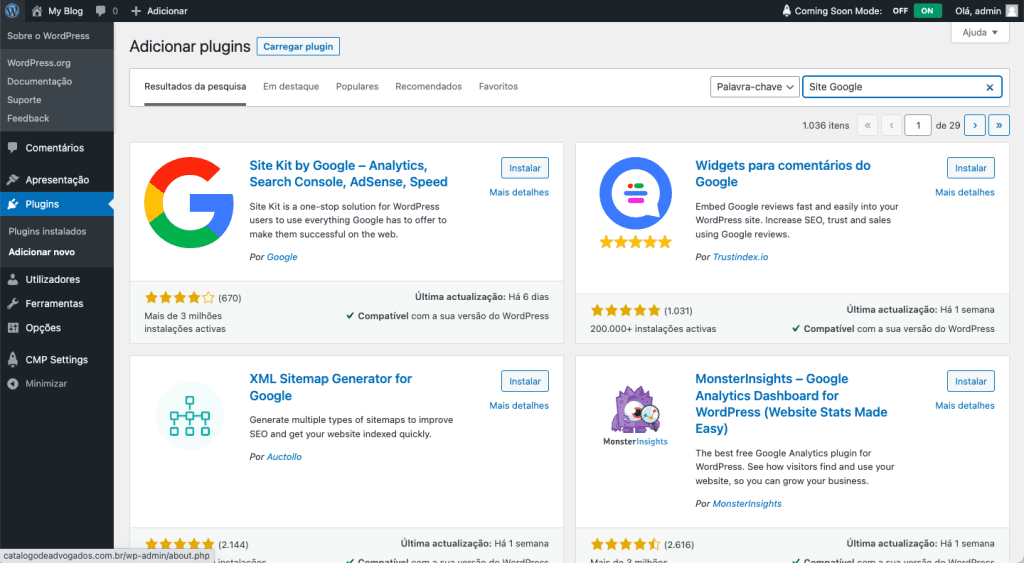Image resolution: width=1024 pixels, height=563 pixels.
Task: Open Documentação menu item
Action: (x=40, y=81)
